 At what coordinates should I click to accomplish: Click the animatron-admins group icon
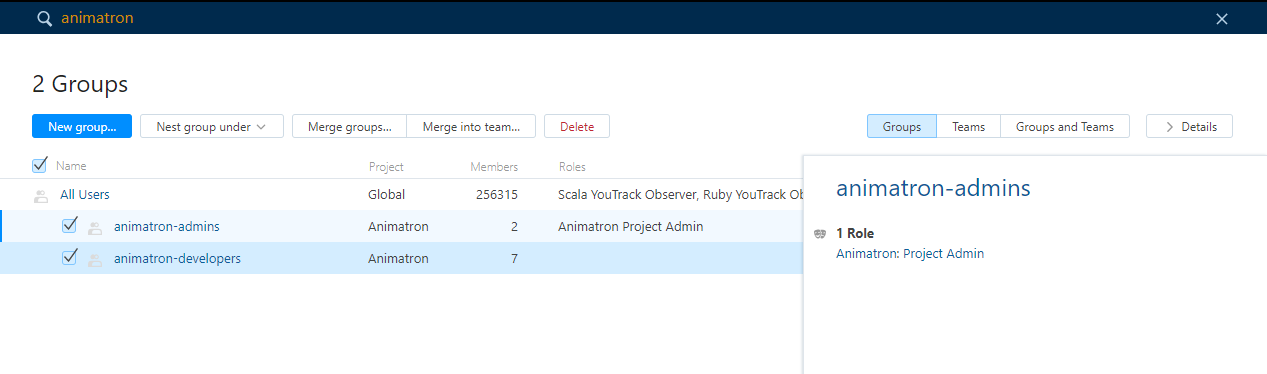[95, 228]
